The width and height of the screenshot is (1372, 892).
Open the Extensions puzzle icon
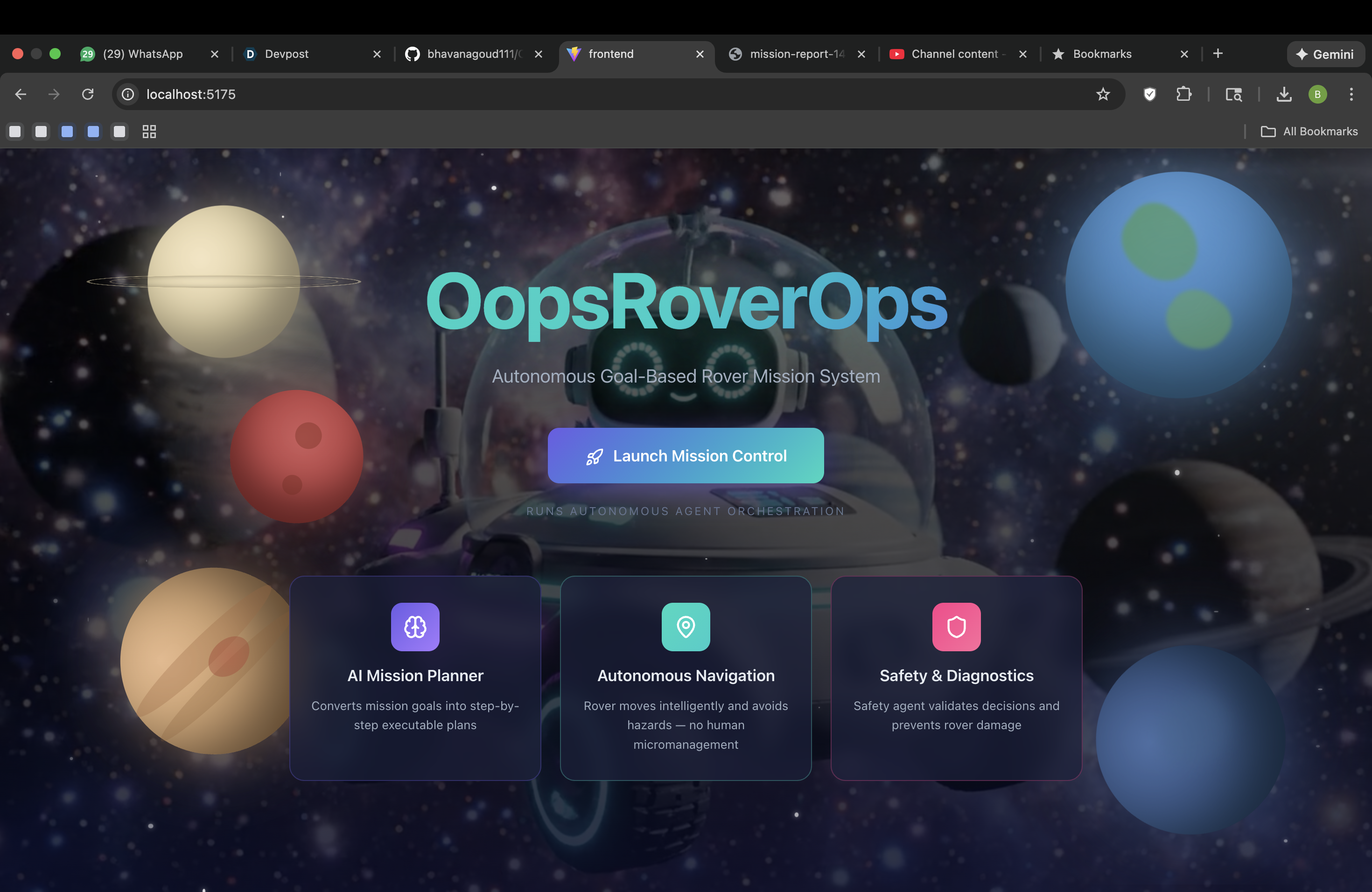pos(1183,94)
